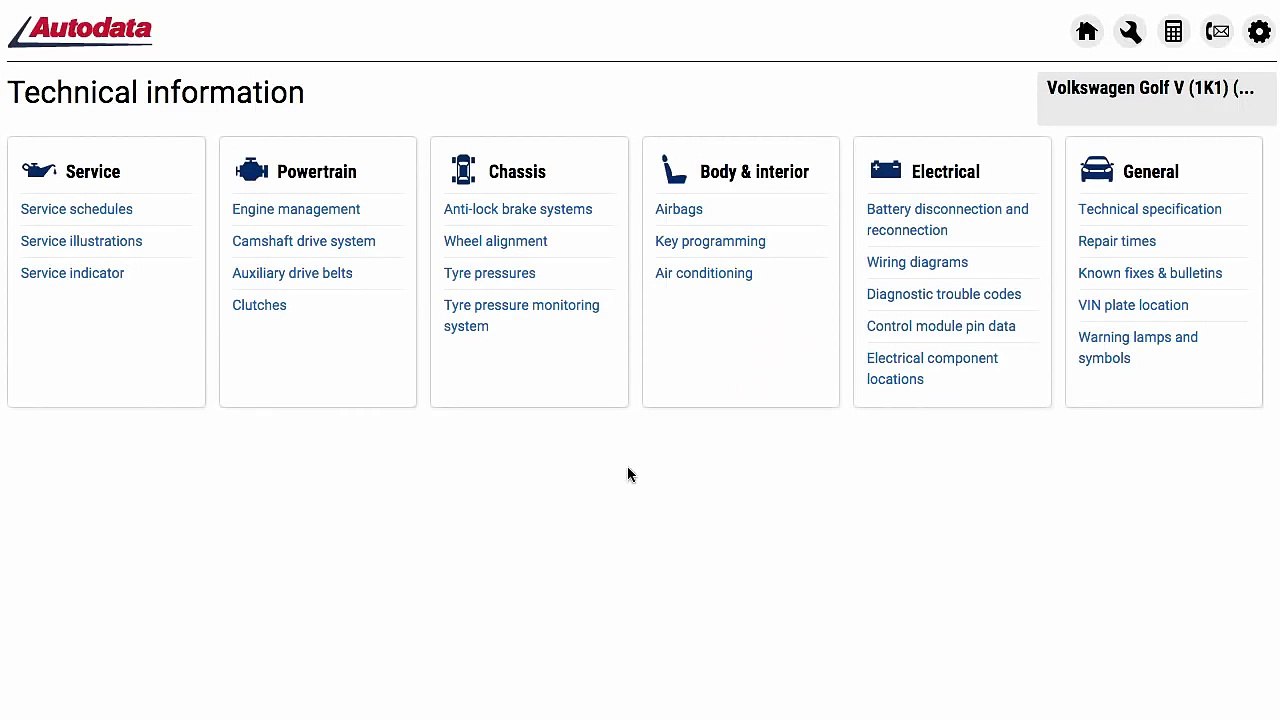This screenshot has height=720, width=1280.
Task: Click the Autodata logo
Action: [x=81, y=31]
